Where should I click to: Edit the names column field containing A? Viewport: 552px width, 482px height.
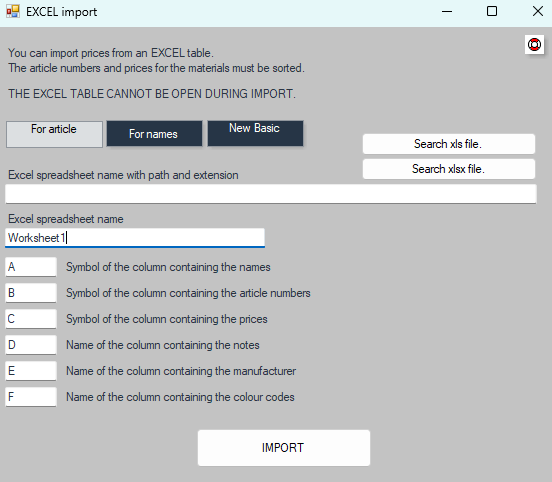31,267
